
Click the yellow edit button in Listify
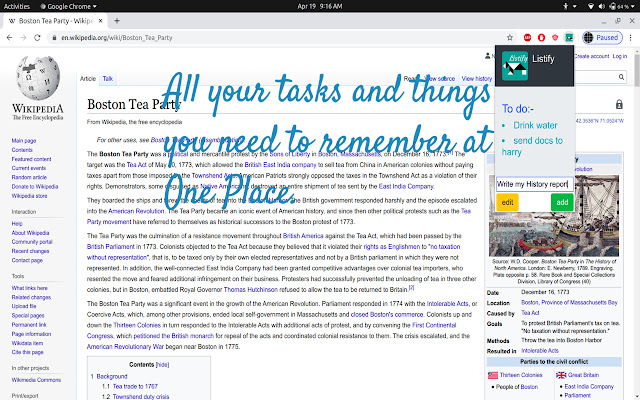507,202
